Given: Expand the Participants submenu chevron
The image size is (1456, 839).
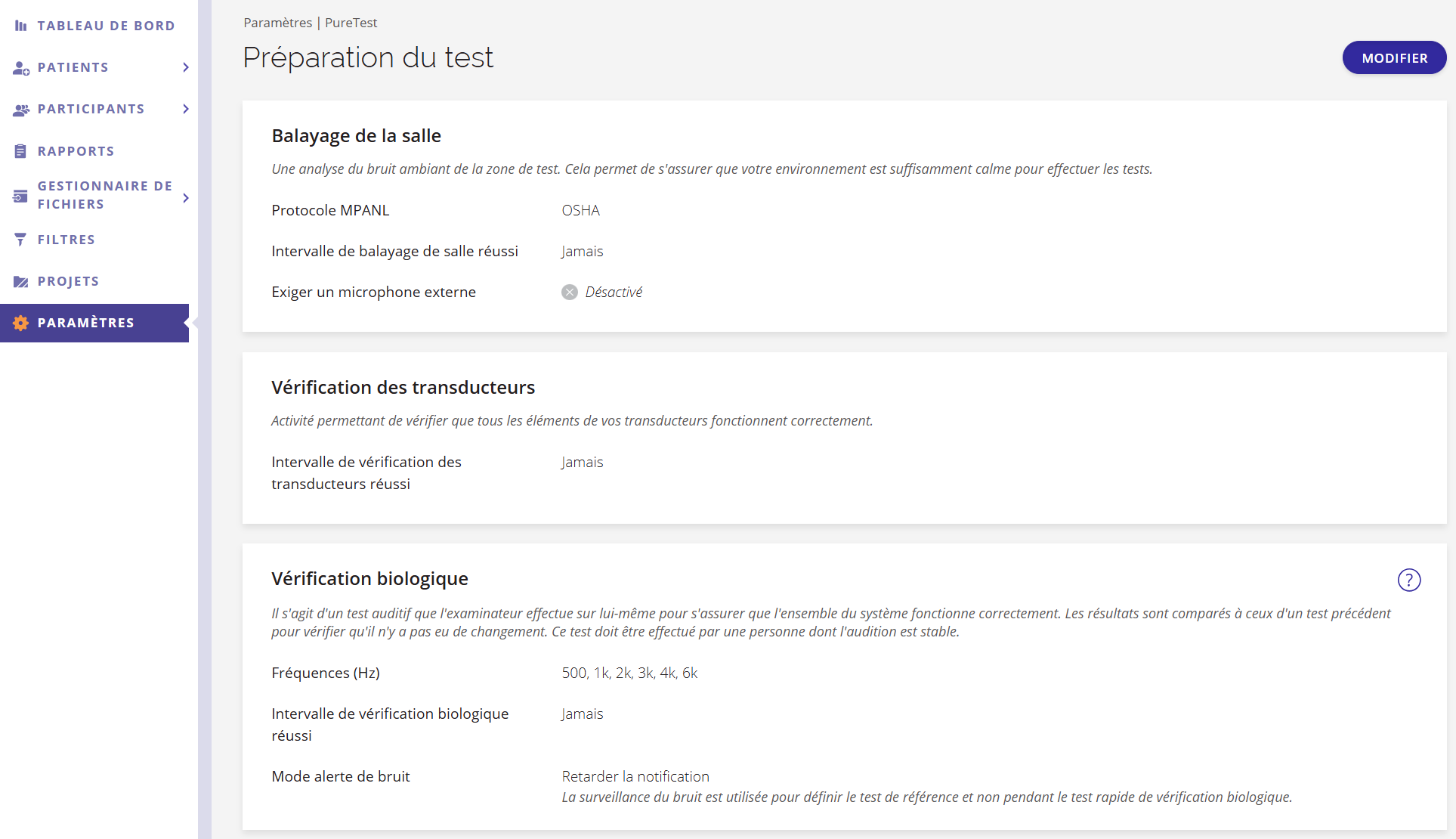Looking at the screenshot, I should [x=186, y=109].
